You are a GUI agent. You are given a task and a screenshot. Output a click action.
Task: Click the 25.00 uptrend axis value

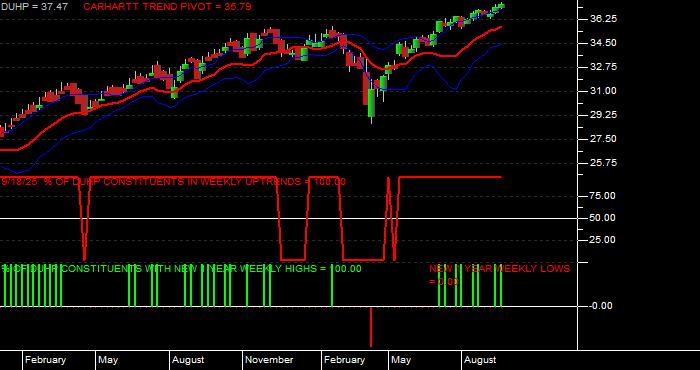[603, 240]
